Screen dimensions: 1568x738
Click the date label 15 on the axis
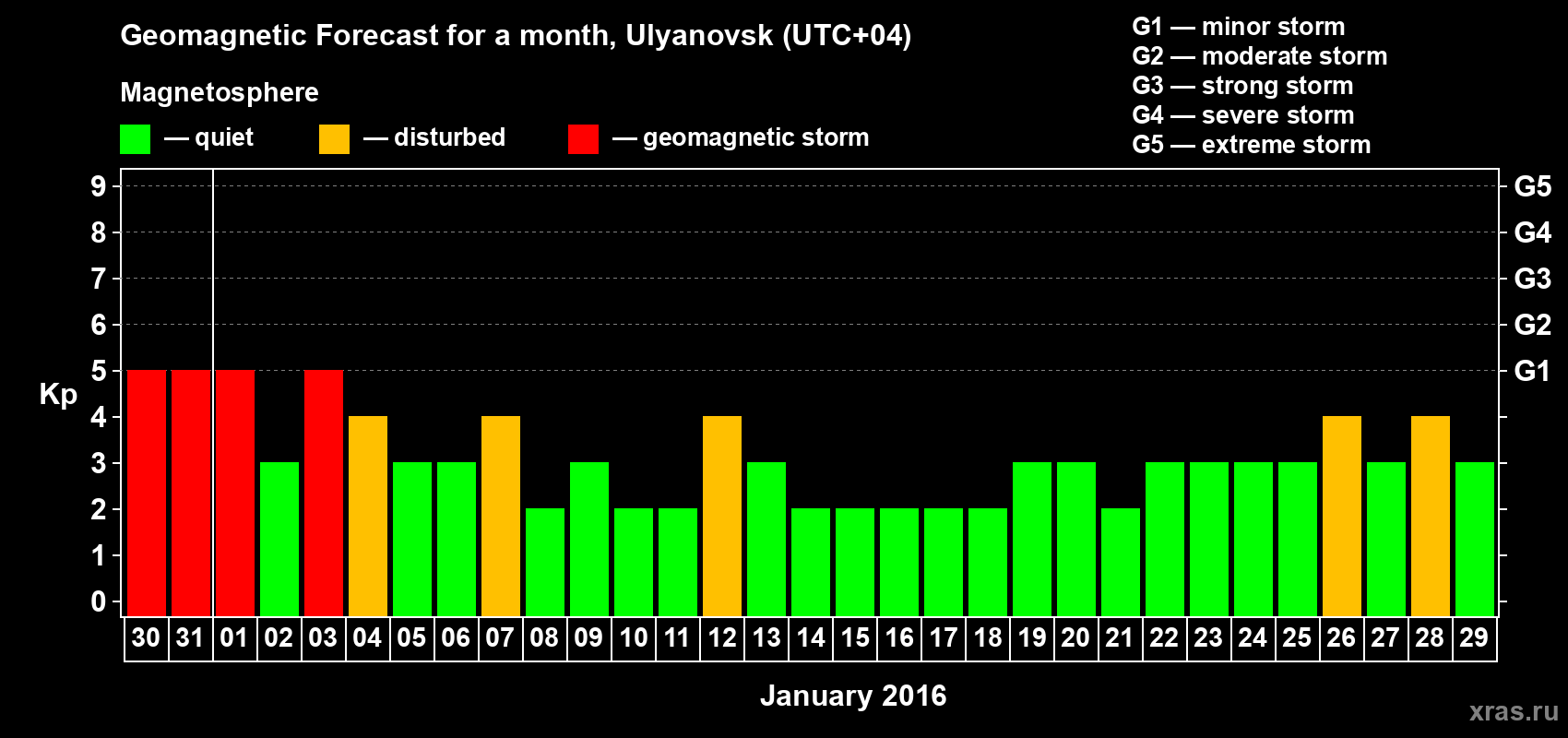854,637
